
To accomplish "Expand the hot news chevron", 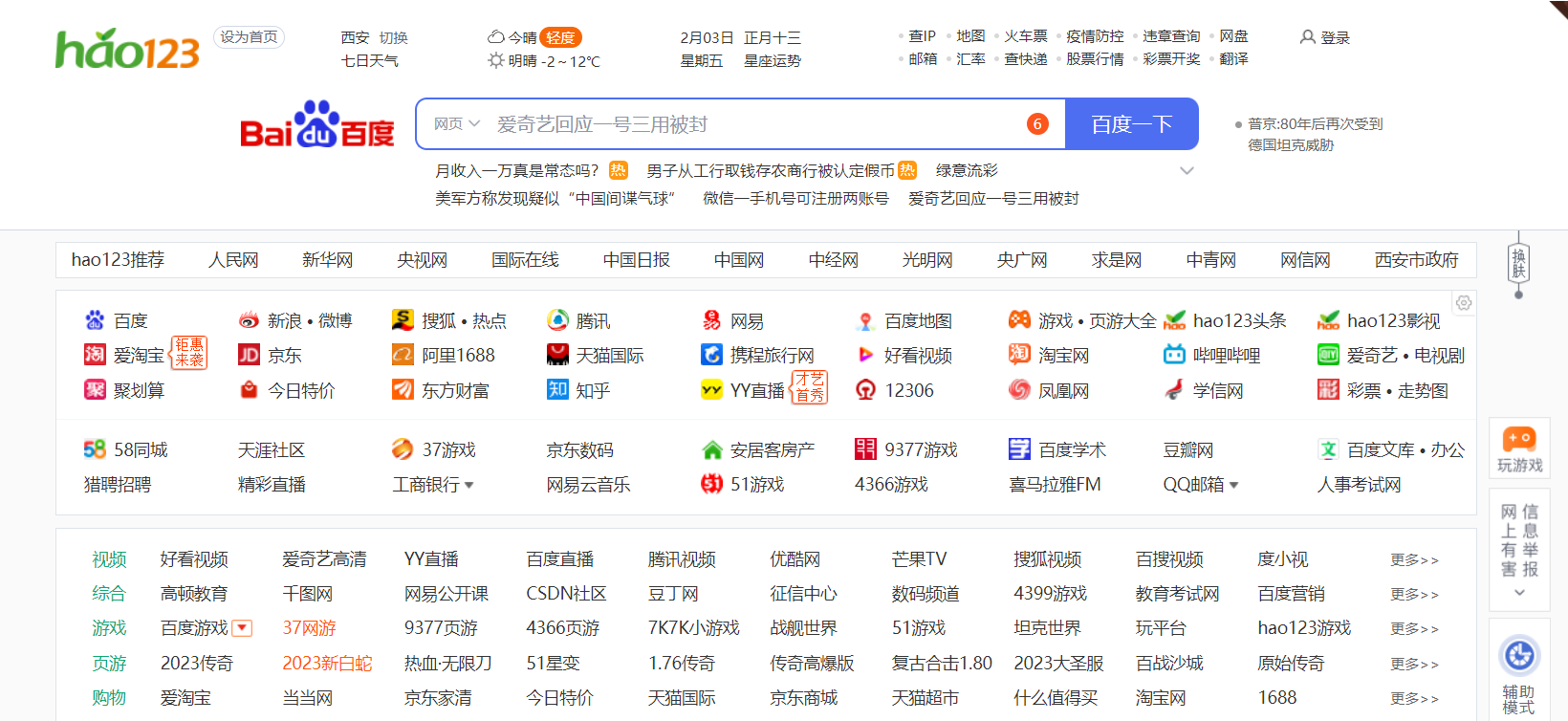I will pyautogui.click(x=1187, y=171).
